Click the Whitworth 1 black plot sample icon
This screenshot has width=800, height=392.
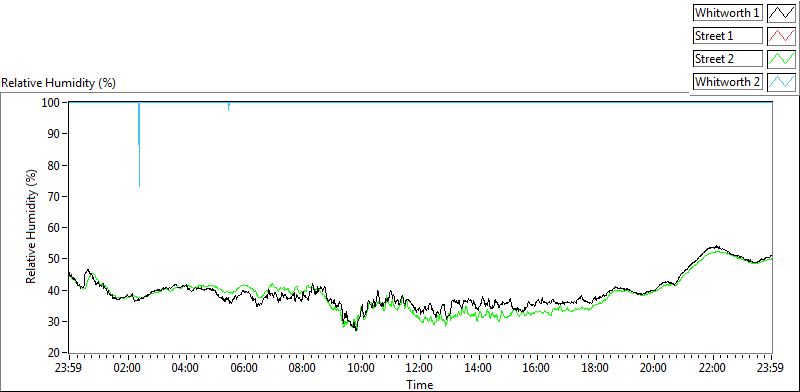(x=782, y=13)
